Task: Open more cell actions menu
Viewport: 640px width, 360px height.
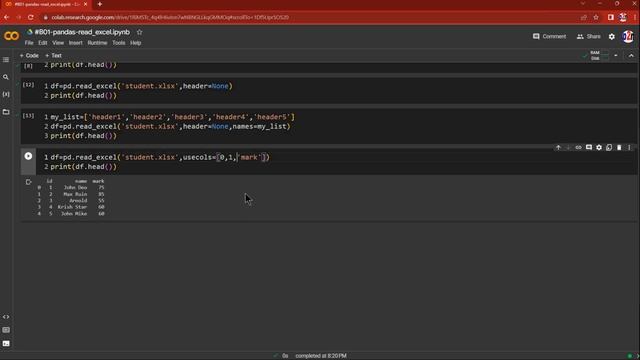Action: 629,147
